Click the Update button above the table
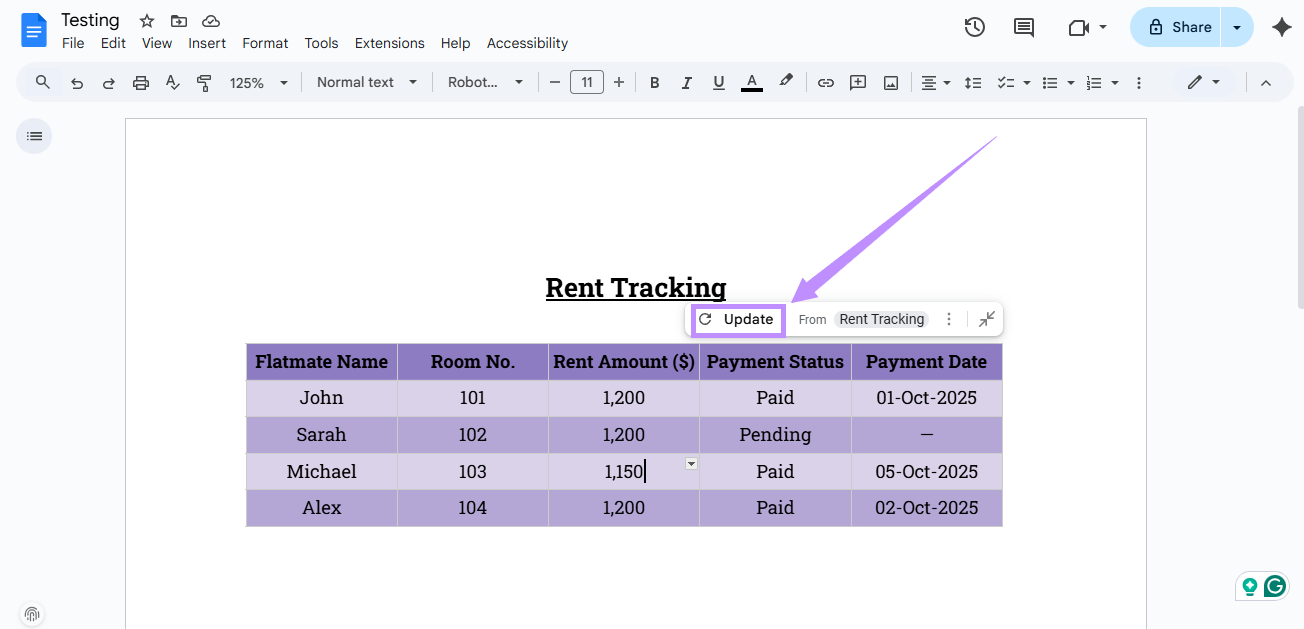The image size is (1304, 629). 737,319
